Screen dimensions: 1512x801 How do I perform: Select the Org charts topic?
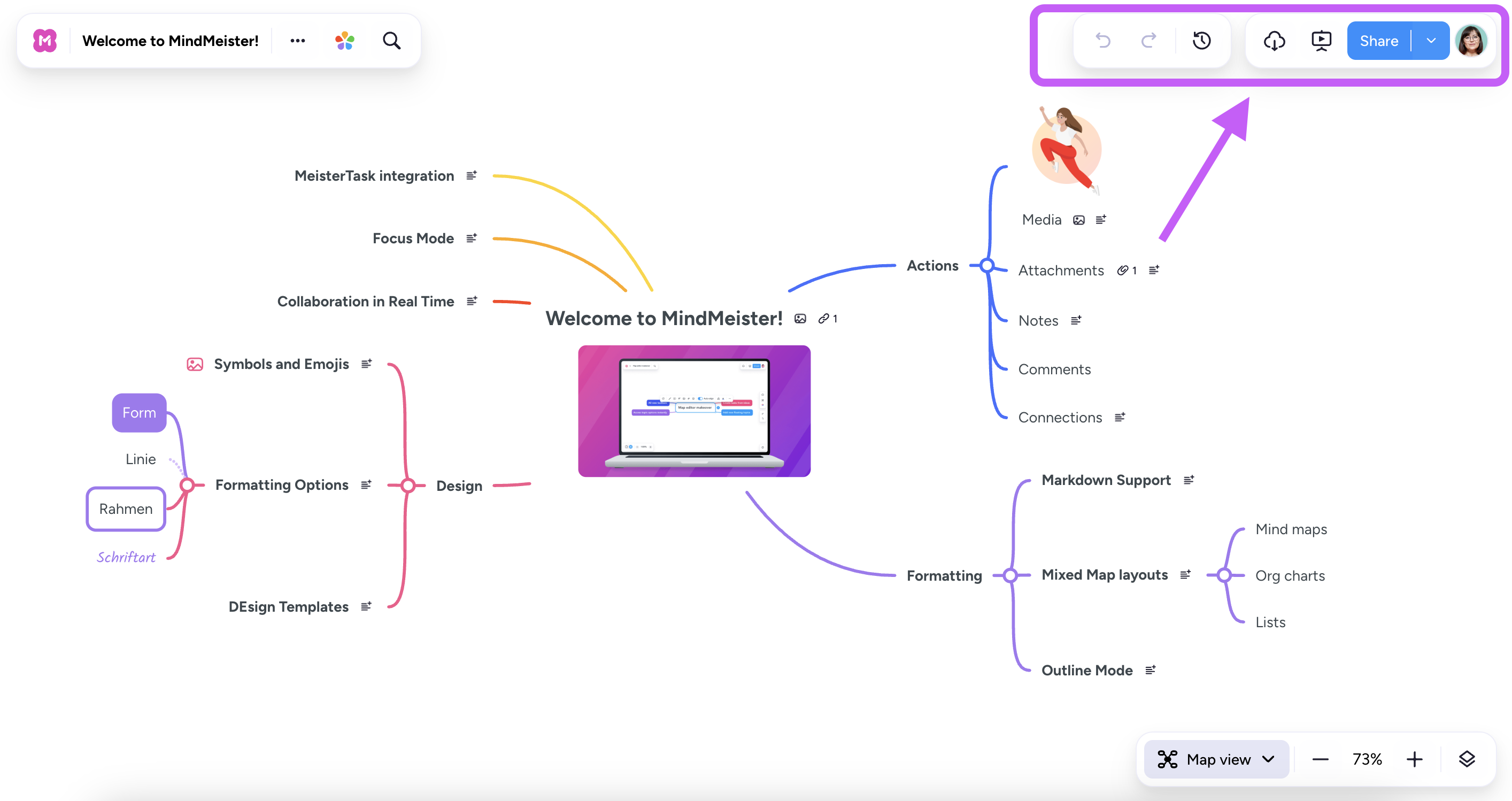pos(1290,576)
